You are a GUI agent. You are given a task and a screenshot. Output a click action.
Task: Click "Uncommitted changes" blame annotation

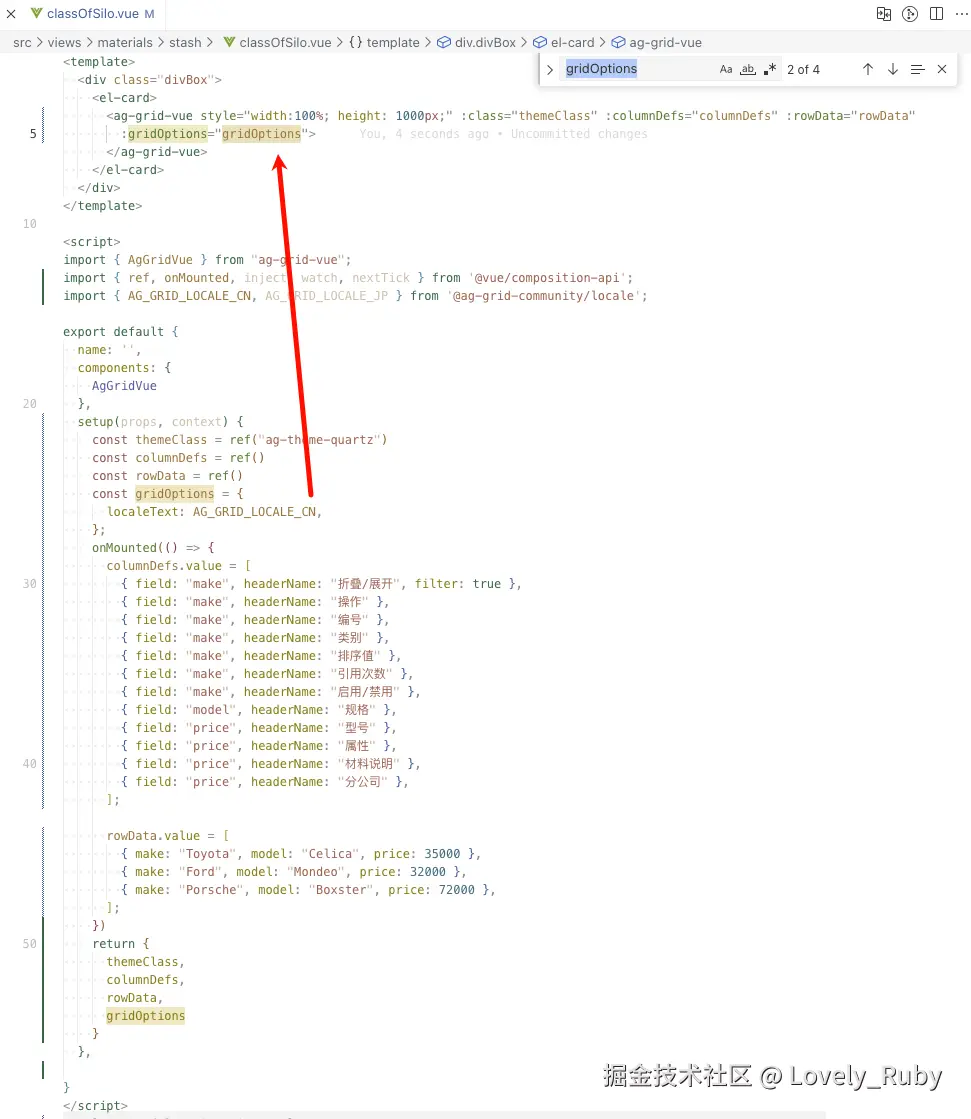tap(579, 133)
